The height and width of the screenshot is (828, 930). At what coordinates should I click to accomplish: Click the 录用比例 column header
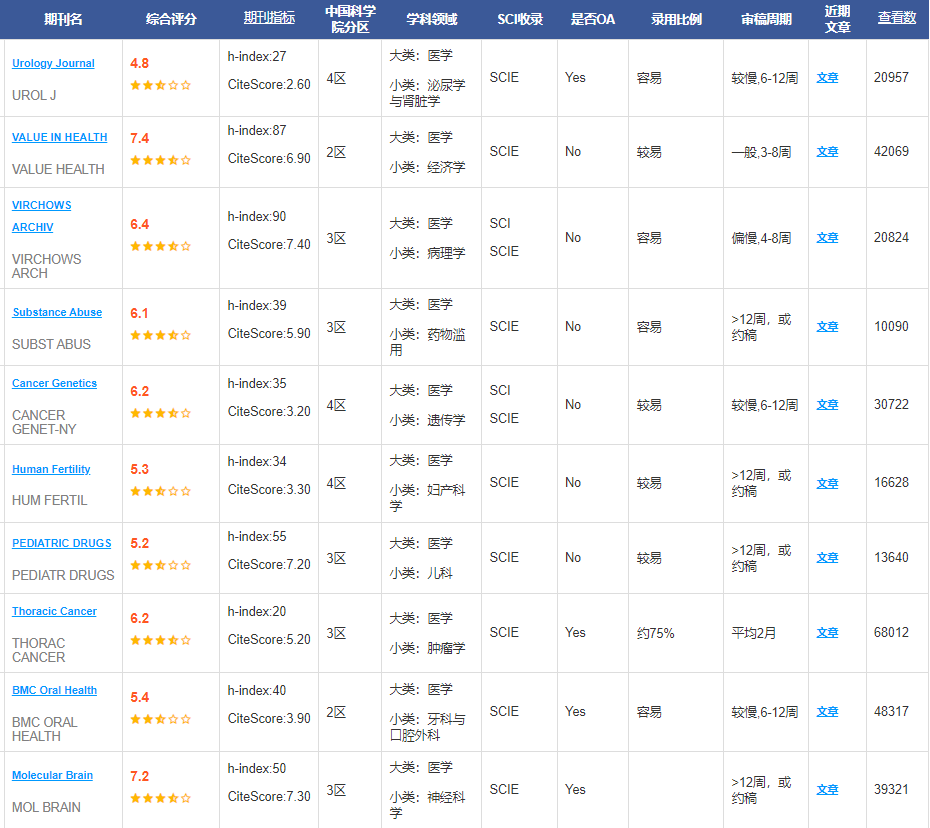(676, 19)
